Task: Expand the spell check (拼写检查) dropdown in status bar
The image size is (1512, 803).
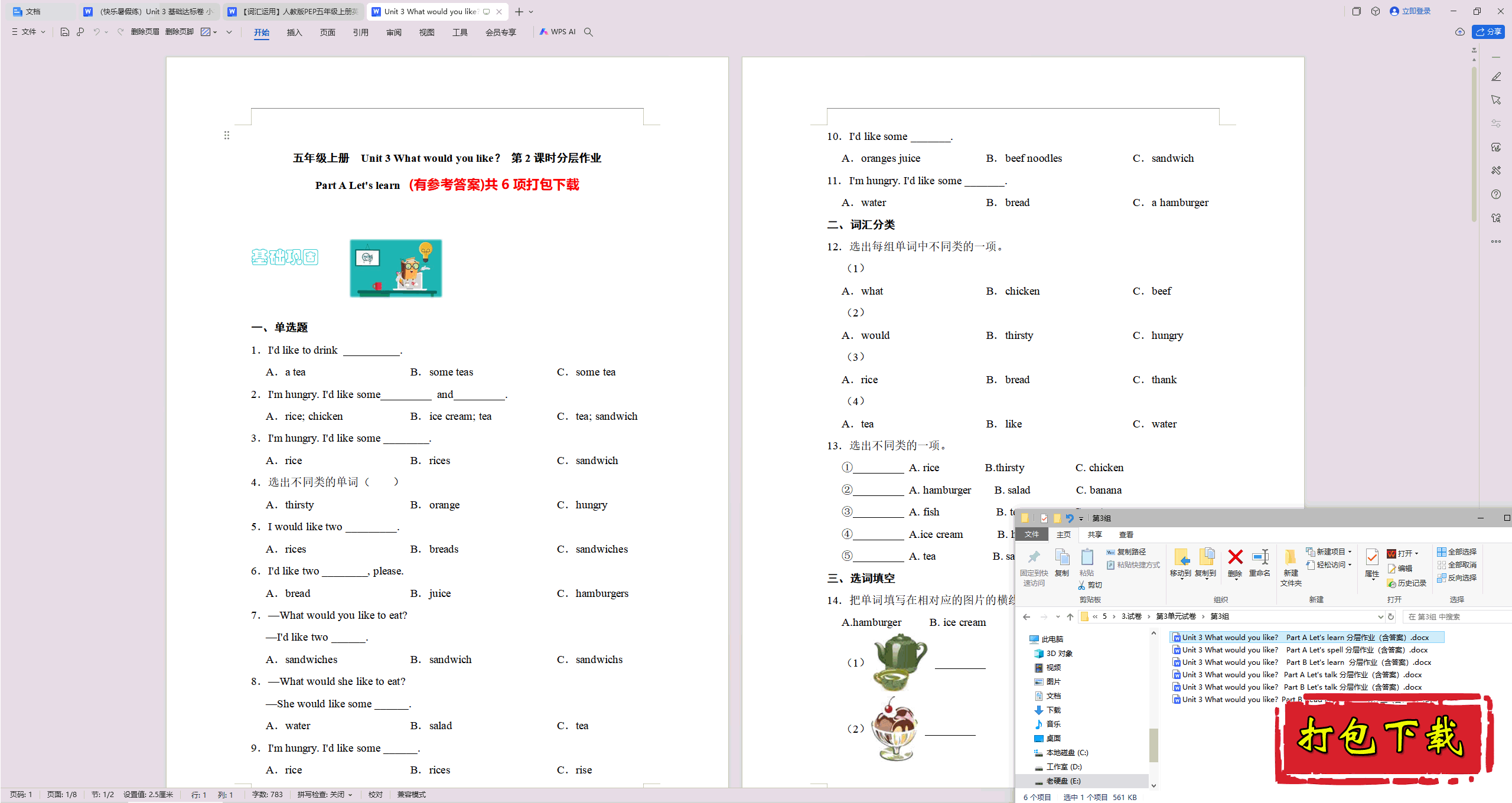Action: (350, 795)
